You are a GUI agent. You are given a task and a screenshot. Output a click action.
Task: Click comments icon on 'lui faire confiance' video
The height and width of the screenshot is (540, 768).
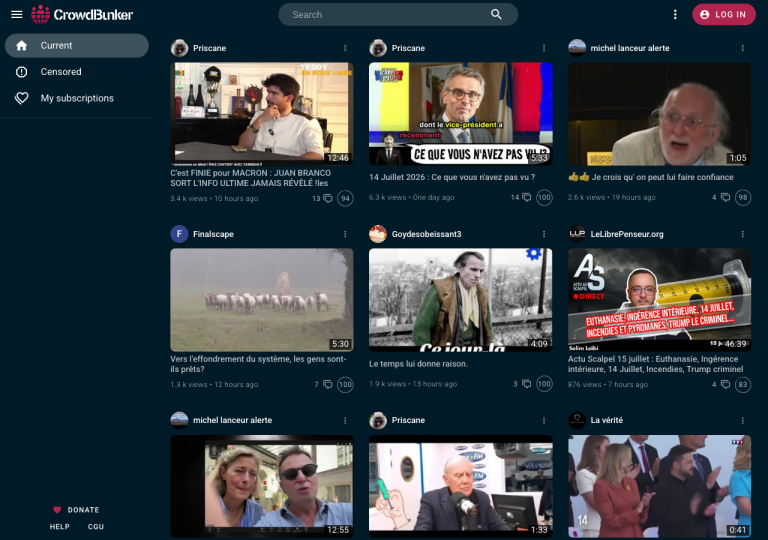coord(725,197)
